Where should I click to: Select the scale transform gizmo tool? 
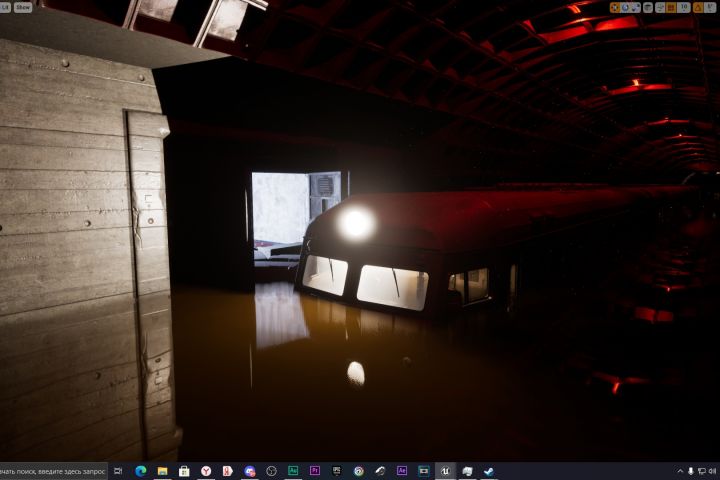[636, 7]
